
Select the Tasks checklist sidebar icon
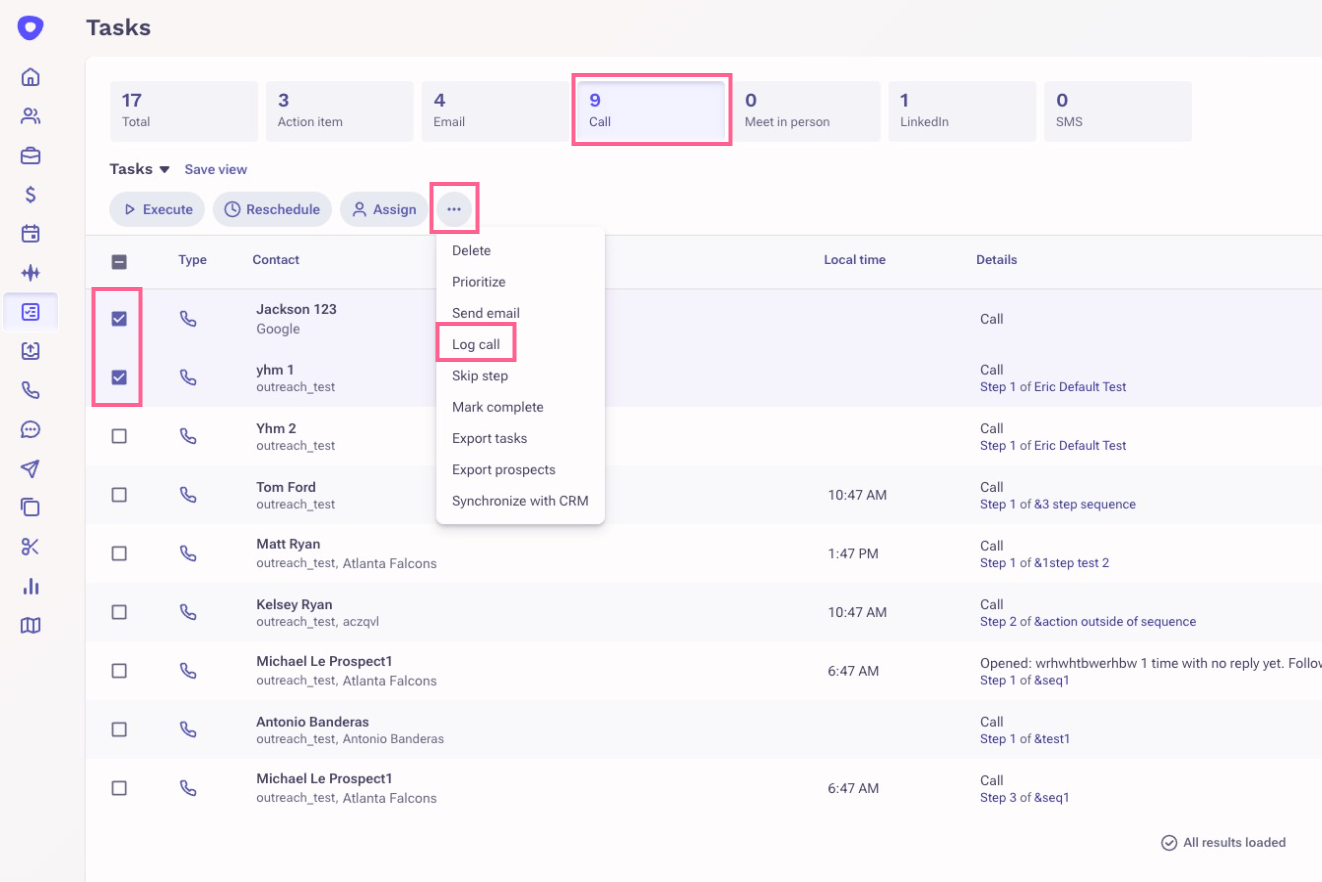point(31,312)
